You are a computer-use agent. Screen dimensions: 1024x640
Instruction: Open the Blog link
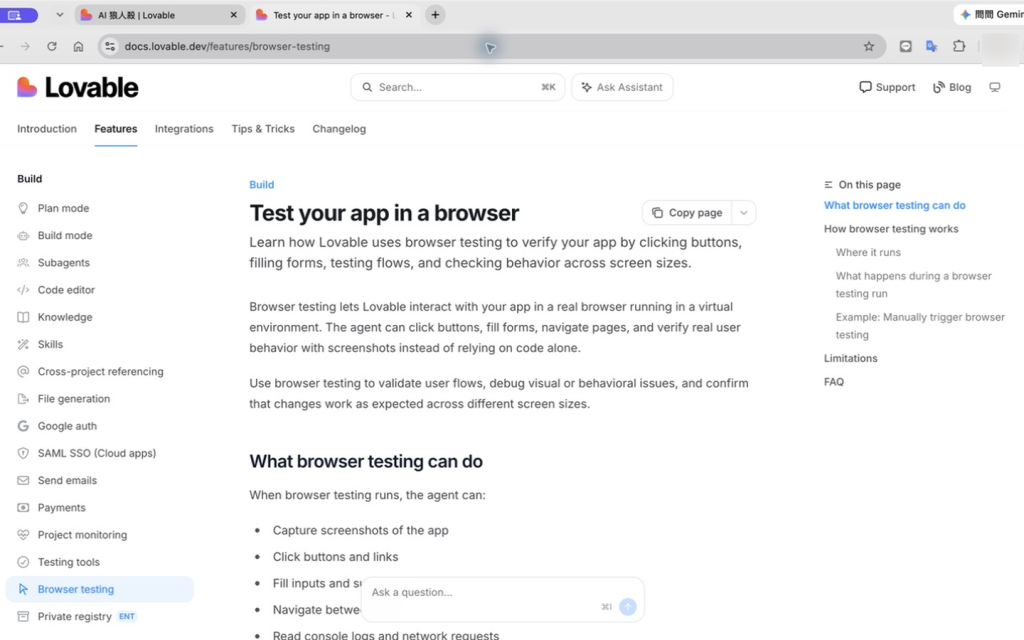pyautogui.click(x=952, y=88)
